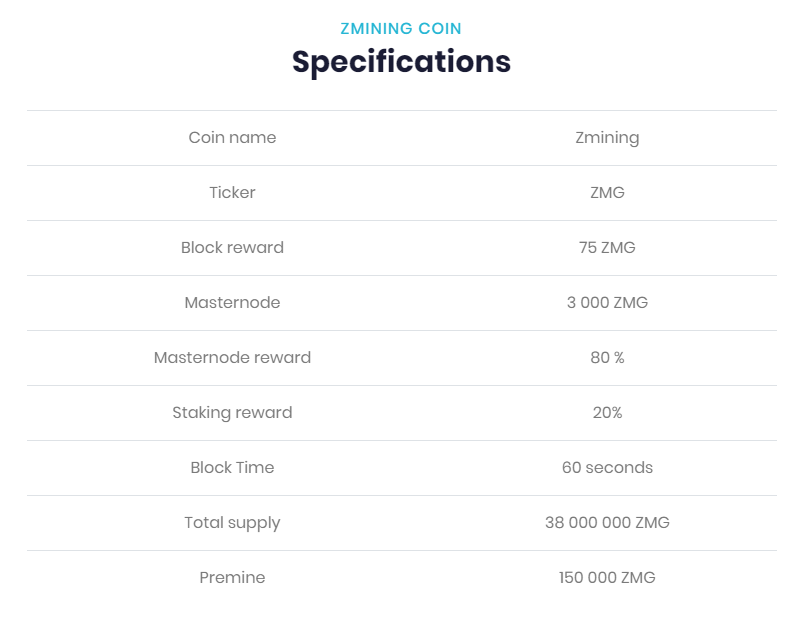Viewport: 804px width, 617px height.
Task: Select the Staking reward label
Action: [x=232, y=412]
